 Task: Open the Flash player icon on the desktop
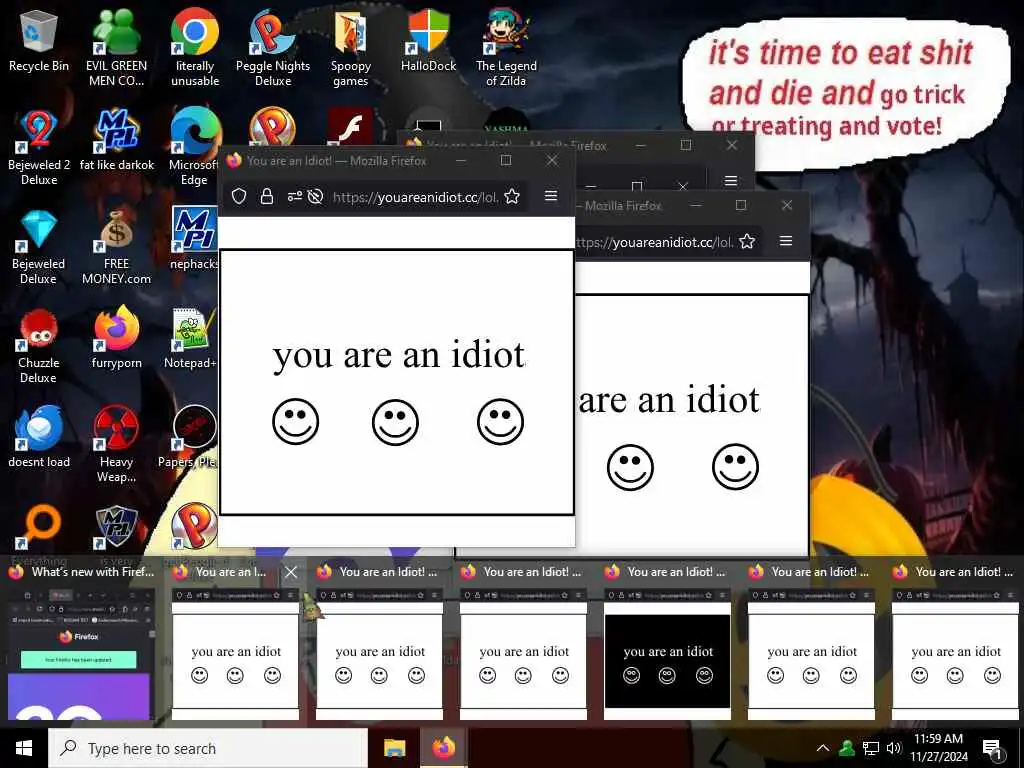click(x=350, y=127)
